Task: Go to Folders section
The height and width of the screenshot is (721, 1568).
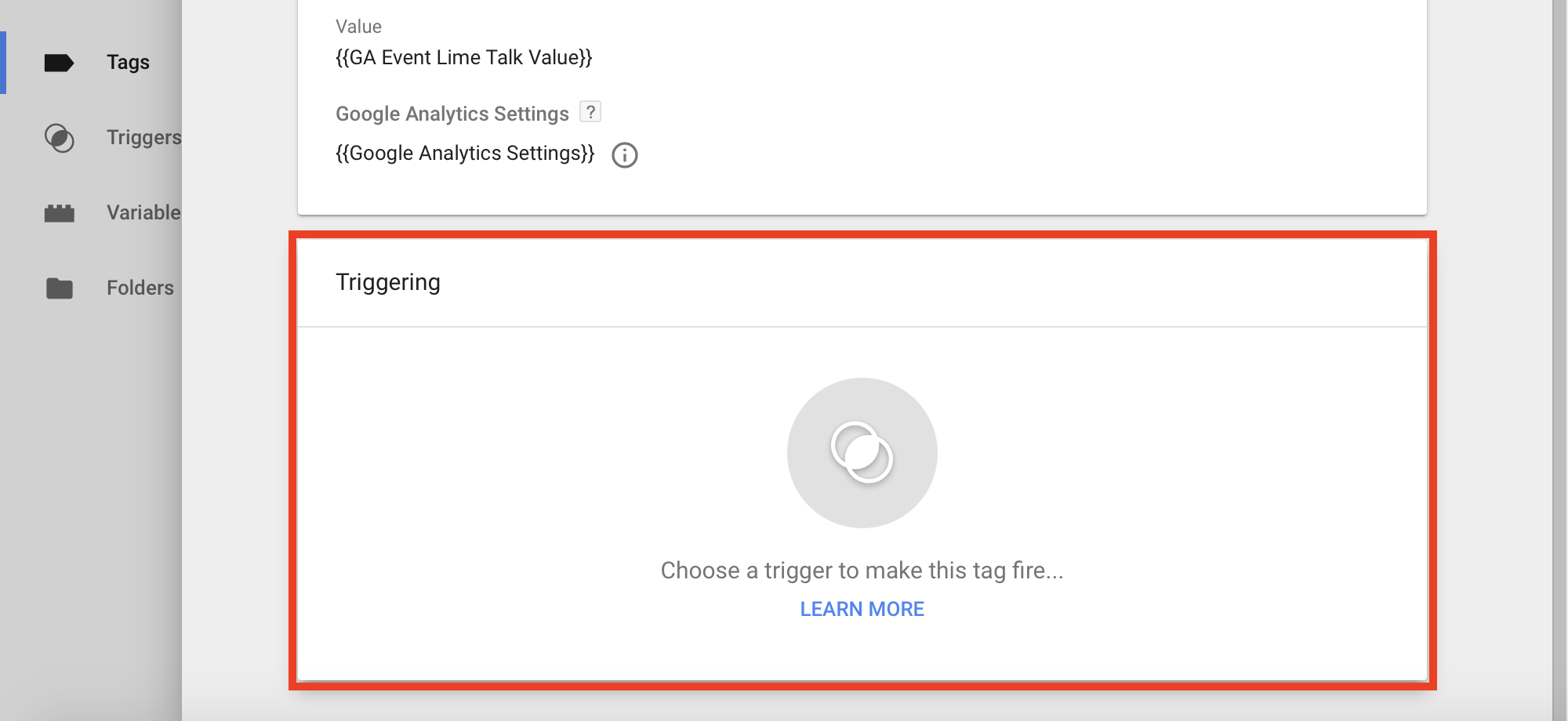Action: pos(140,288)
